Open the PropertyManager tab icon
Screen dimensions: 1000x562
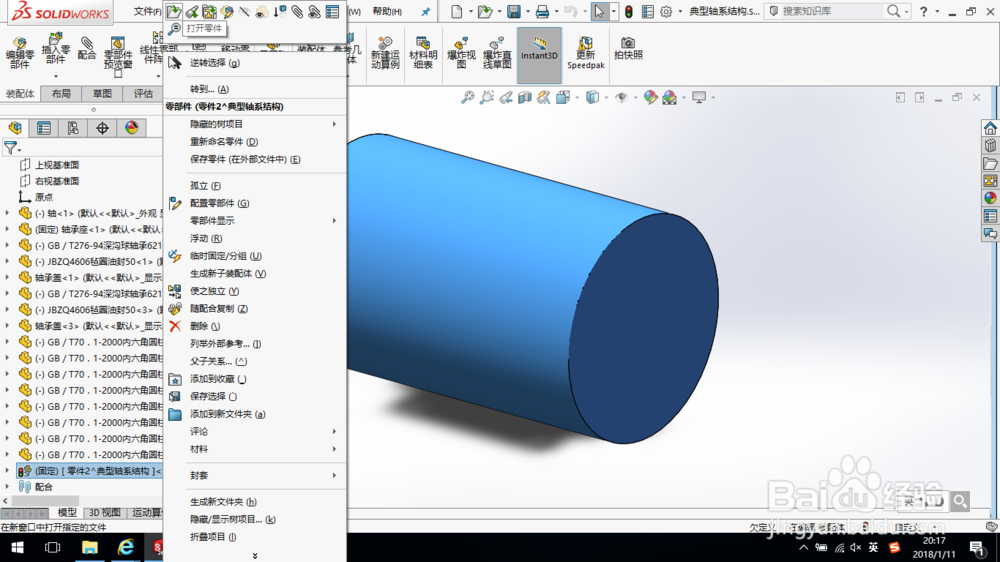tap(44, 128)
